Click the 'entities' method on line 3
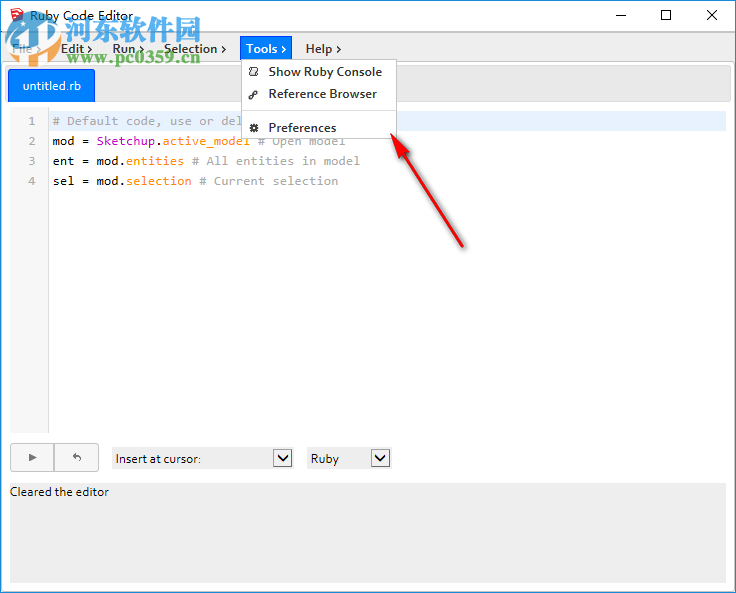736x593 pixels. [155, 161]
